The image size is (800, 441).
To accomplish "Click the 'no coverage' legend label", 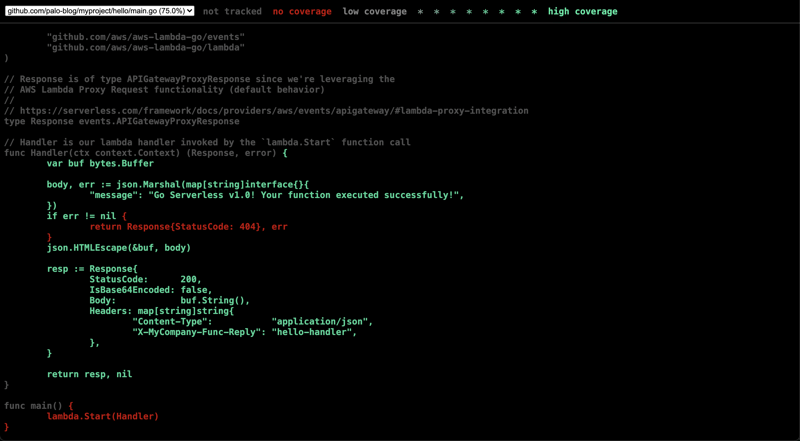I will coord(302,11).
